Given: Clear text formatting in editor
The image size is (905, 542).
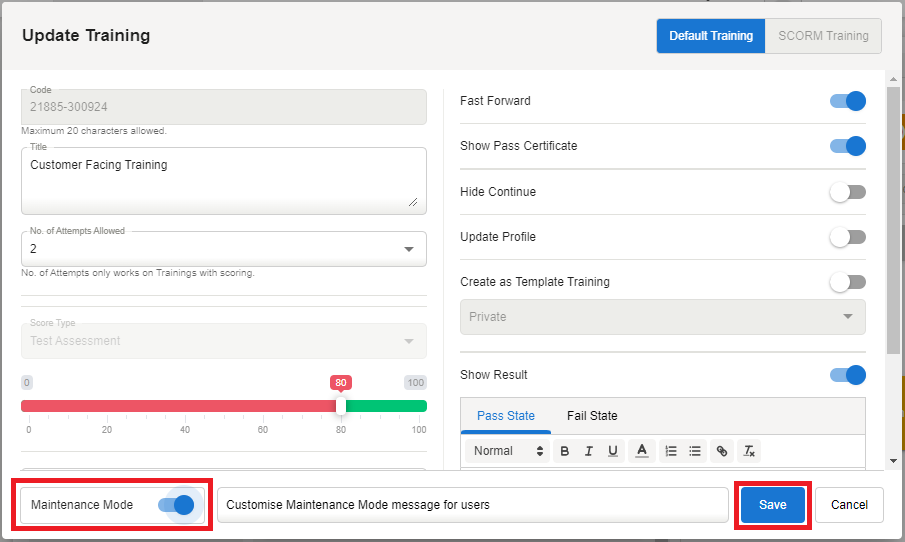Looking at the screenshot, I should (748, 451).
